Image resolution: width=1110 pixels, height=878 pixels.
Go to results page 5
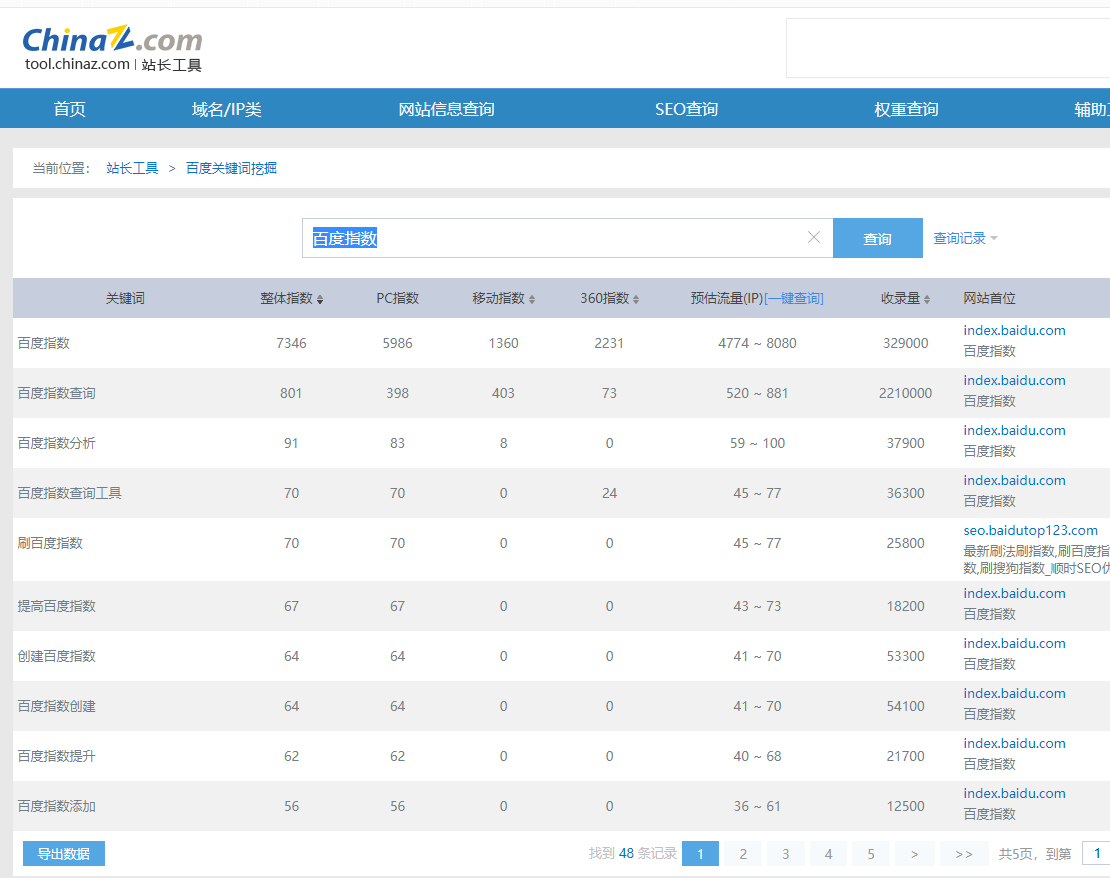871,854
